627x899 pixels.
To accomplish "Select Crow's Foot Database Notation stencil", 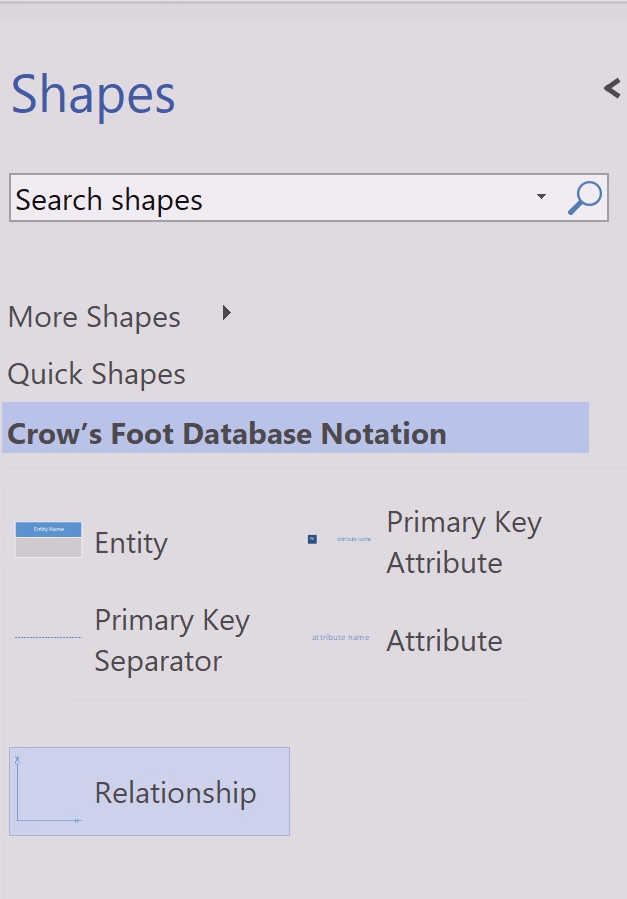I will [295, 428].
